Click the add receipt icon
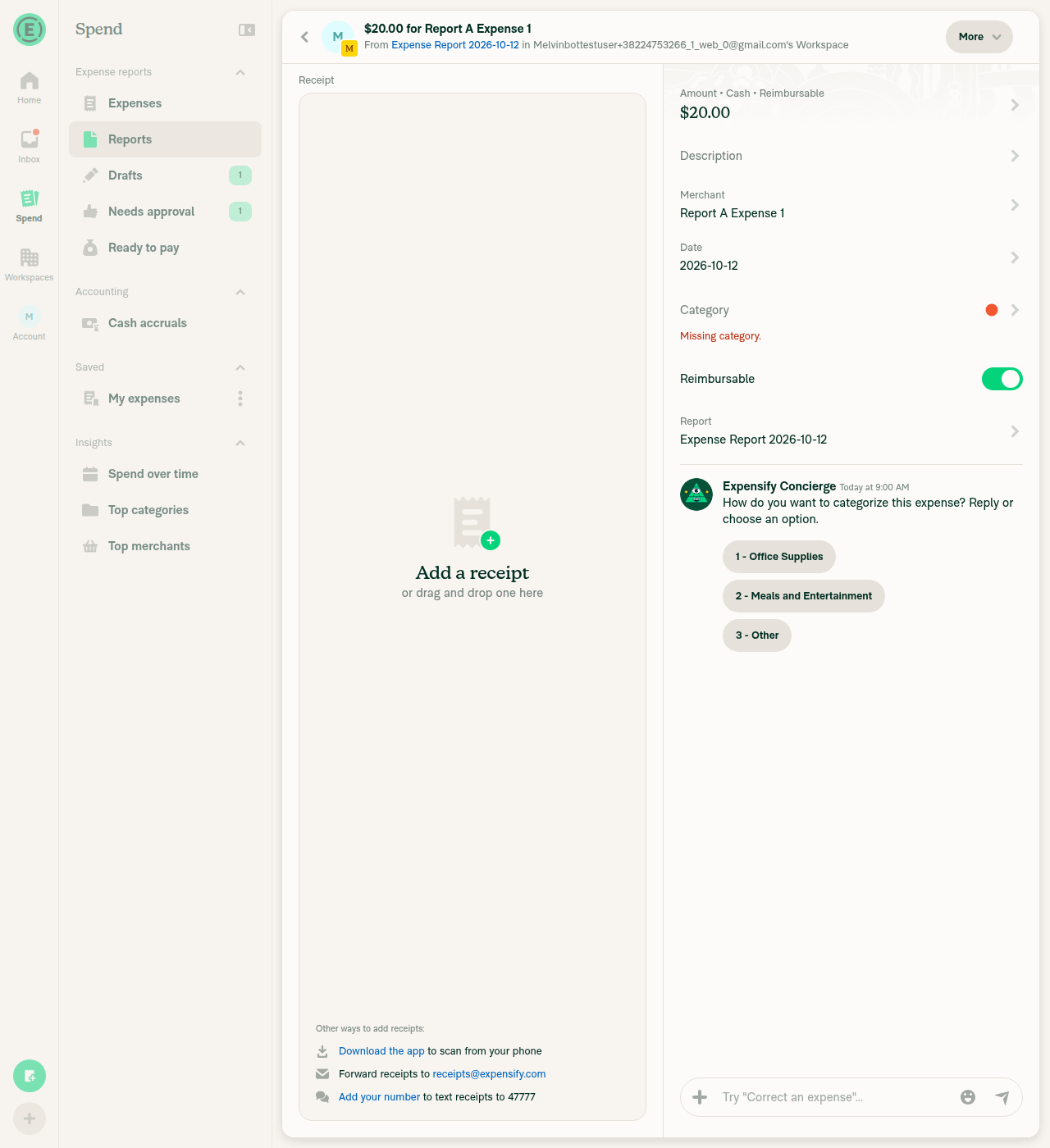 click(x=477, y=523)
